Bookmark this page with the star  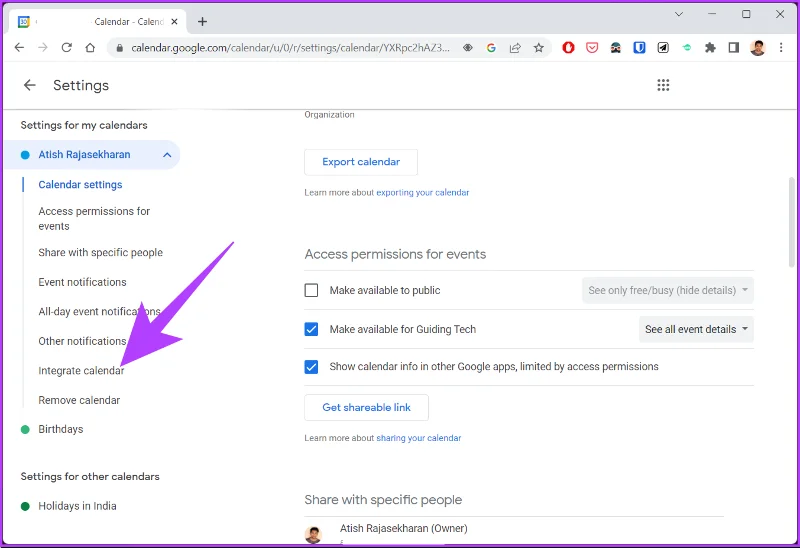click(539, 47)
